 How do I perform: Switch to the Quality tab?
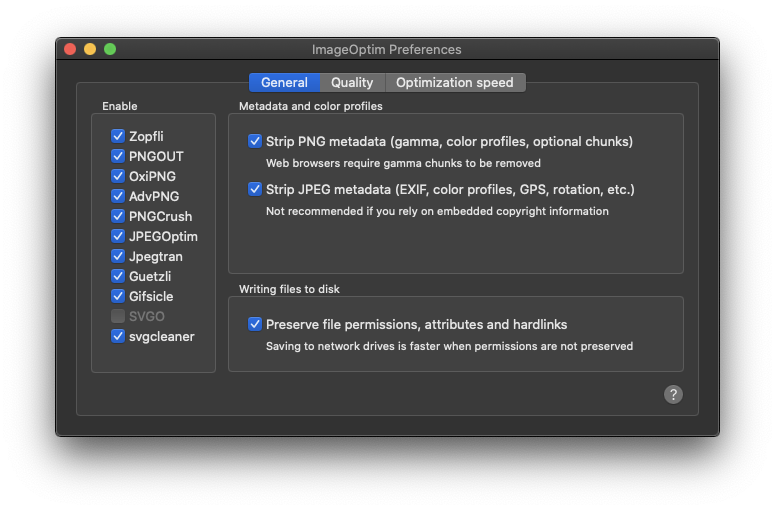(x=352, y=83)
